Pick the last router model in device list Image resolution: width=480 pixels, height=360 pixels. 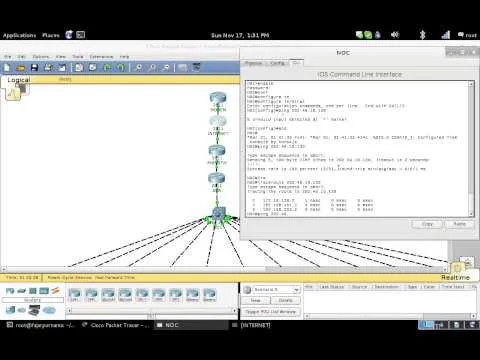pos(209,295)
